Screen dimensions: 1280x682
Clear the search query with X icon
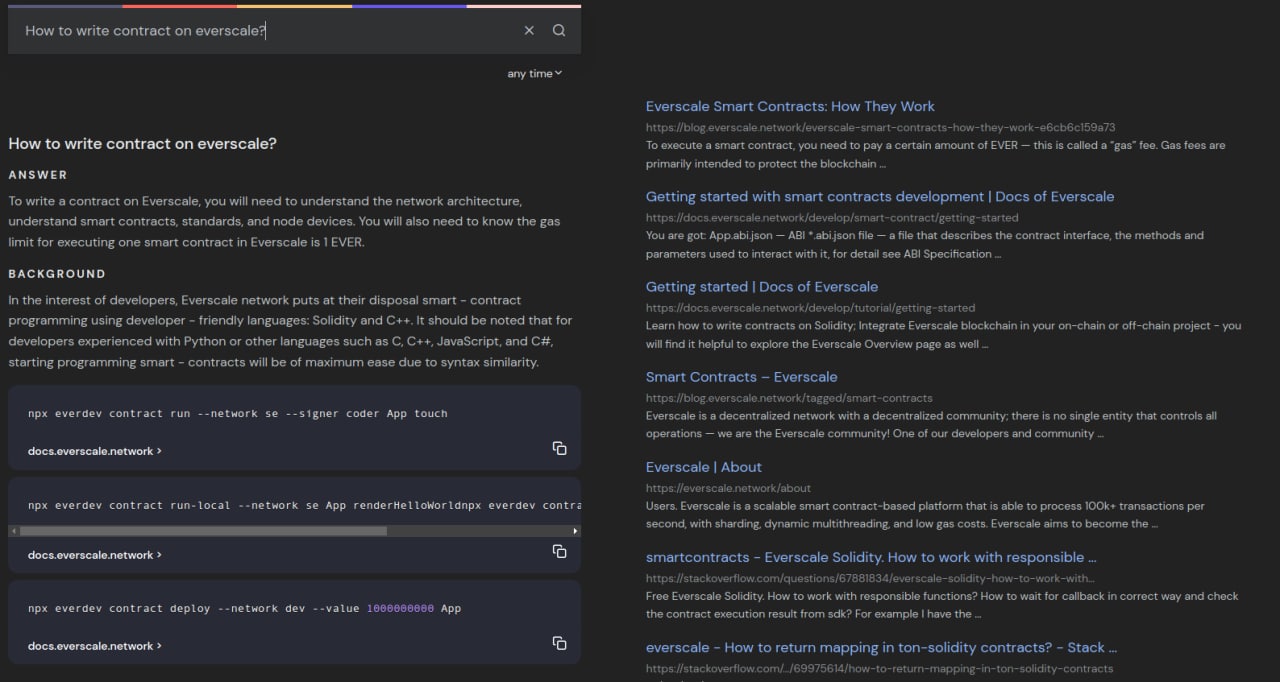coord(529,30)
